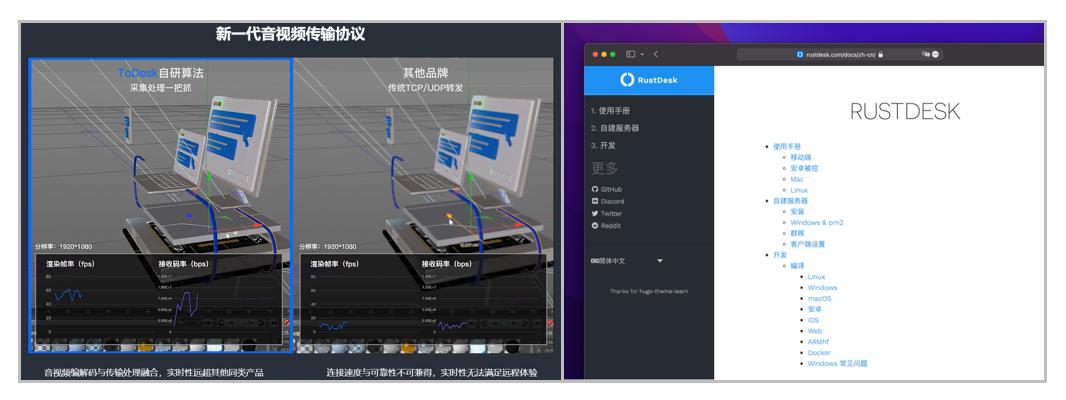Open the macOS link under 编译

(x=819, y=299)
